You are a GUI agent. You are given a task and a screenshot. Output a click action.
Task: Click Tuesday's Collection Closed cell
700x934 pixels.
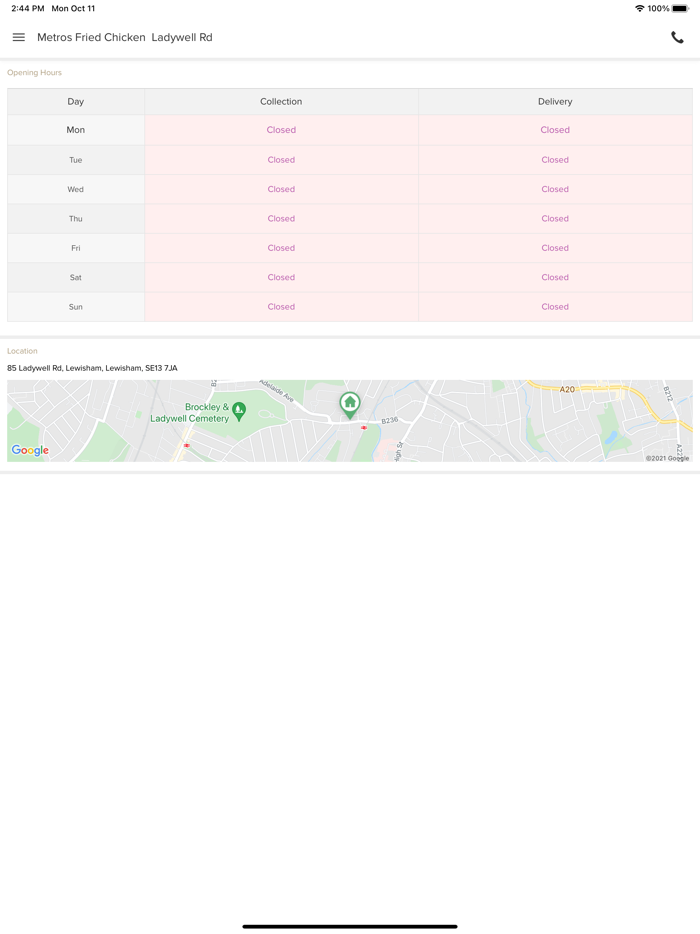click(281, 160)
